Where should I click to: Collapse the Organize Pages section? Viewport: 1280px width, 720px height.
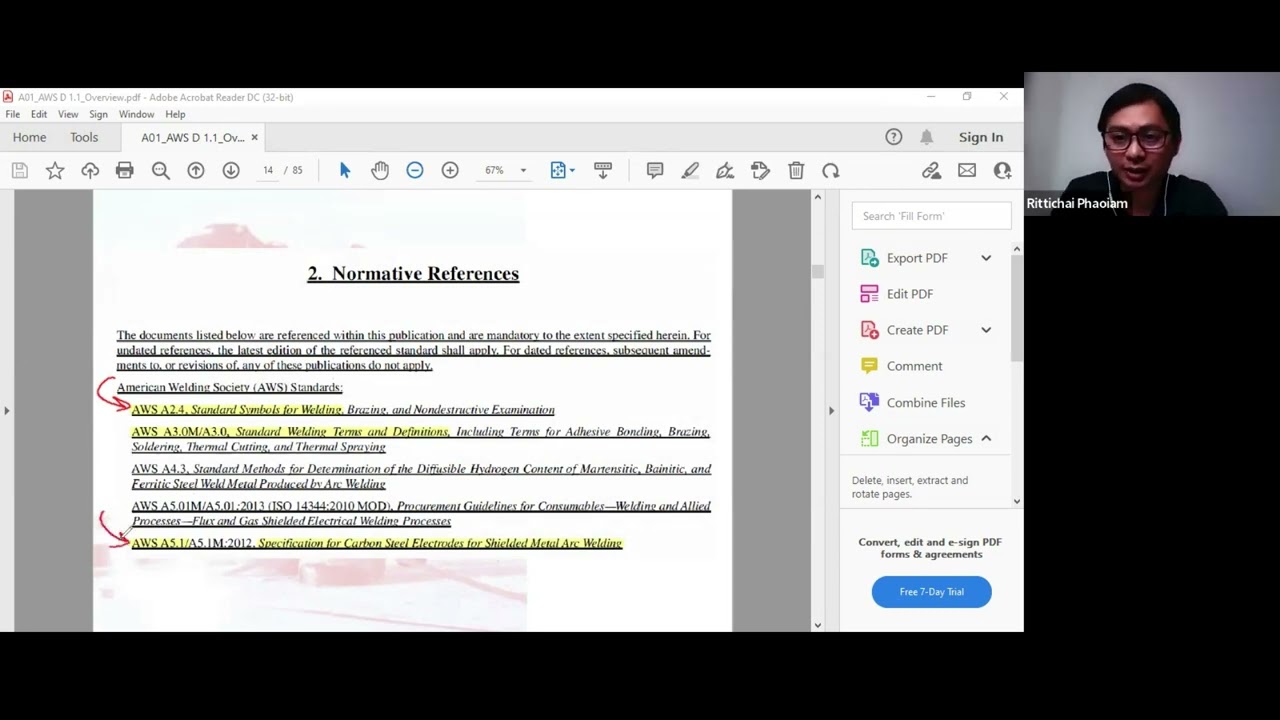pos(986,439)
